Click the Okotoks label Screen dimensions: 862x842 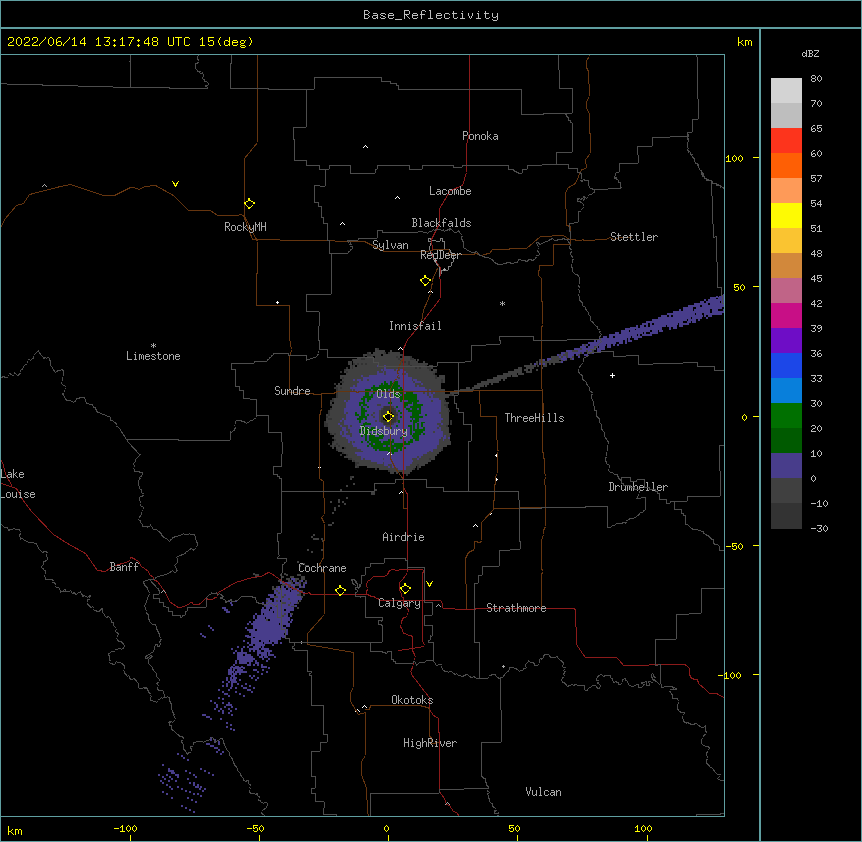(412, 700)
